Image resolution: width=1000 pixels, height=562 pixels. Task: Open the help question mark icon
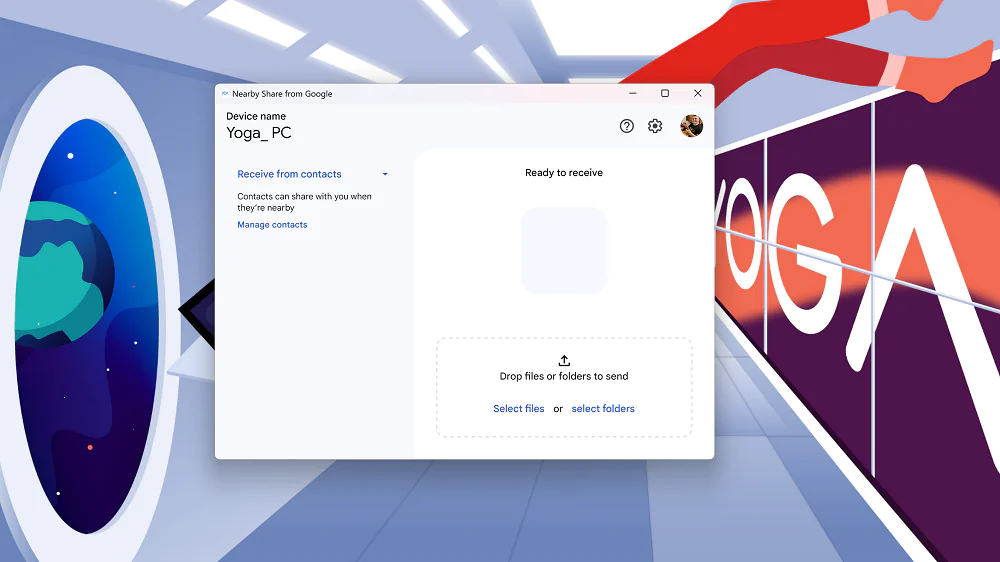tap(626, 126)
